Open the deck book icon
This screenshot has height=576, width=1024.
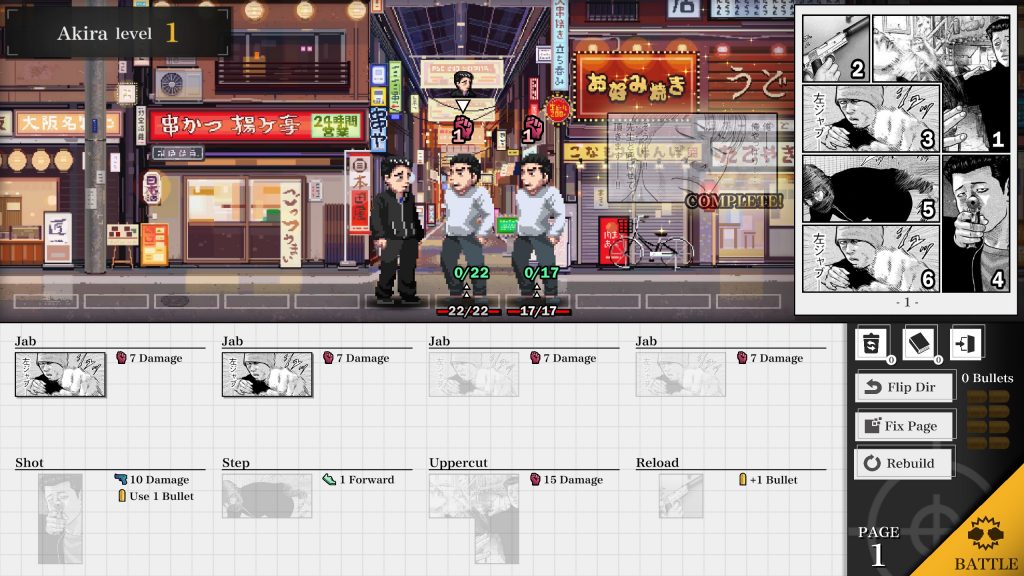point(918,344)
